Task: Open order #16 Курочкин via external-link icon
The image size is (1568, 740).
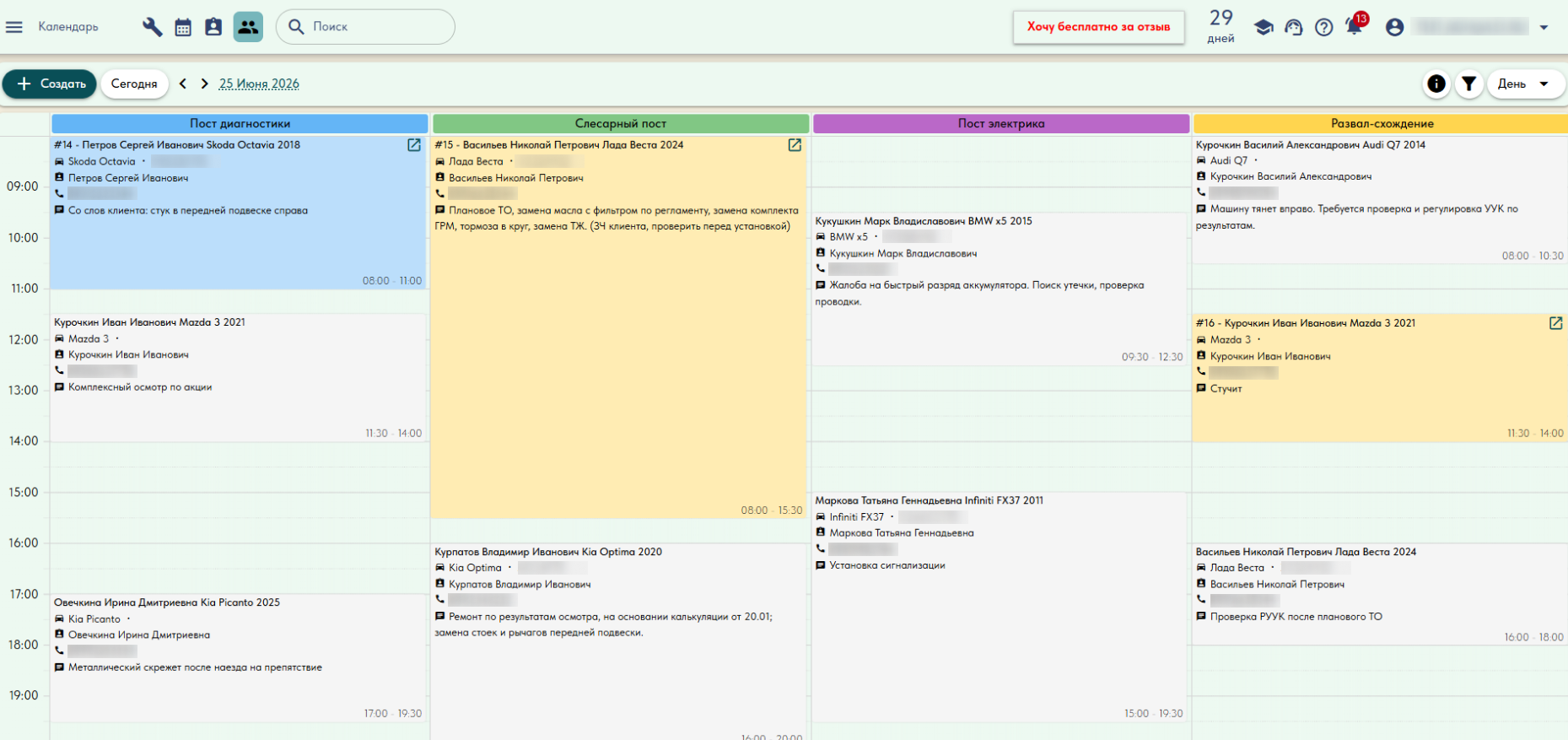Action: pos(1556,323)
